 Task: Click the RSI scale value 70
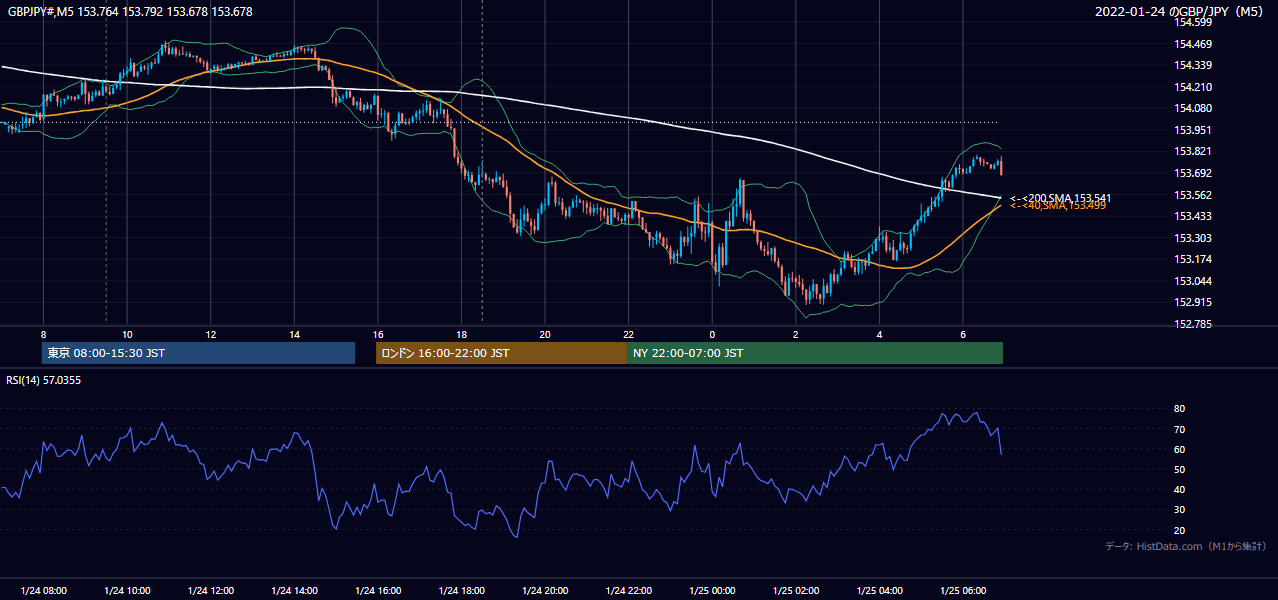pyautogui.click(x=1179, y=429)
